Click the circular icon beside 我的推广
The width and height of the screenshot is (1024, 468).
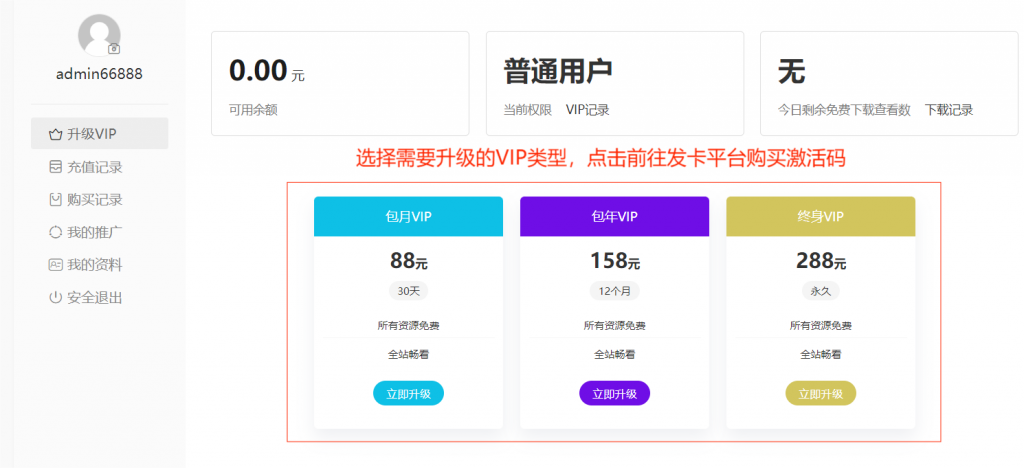(x=56, y=232)
